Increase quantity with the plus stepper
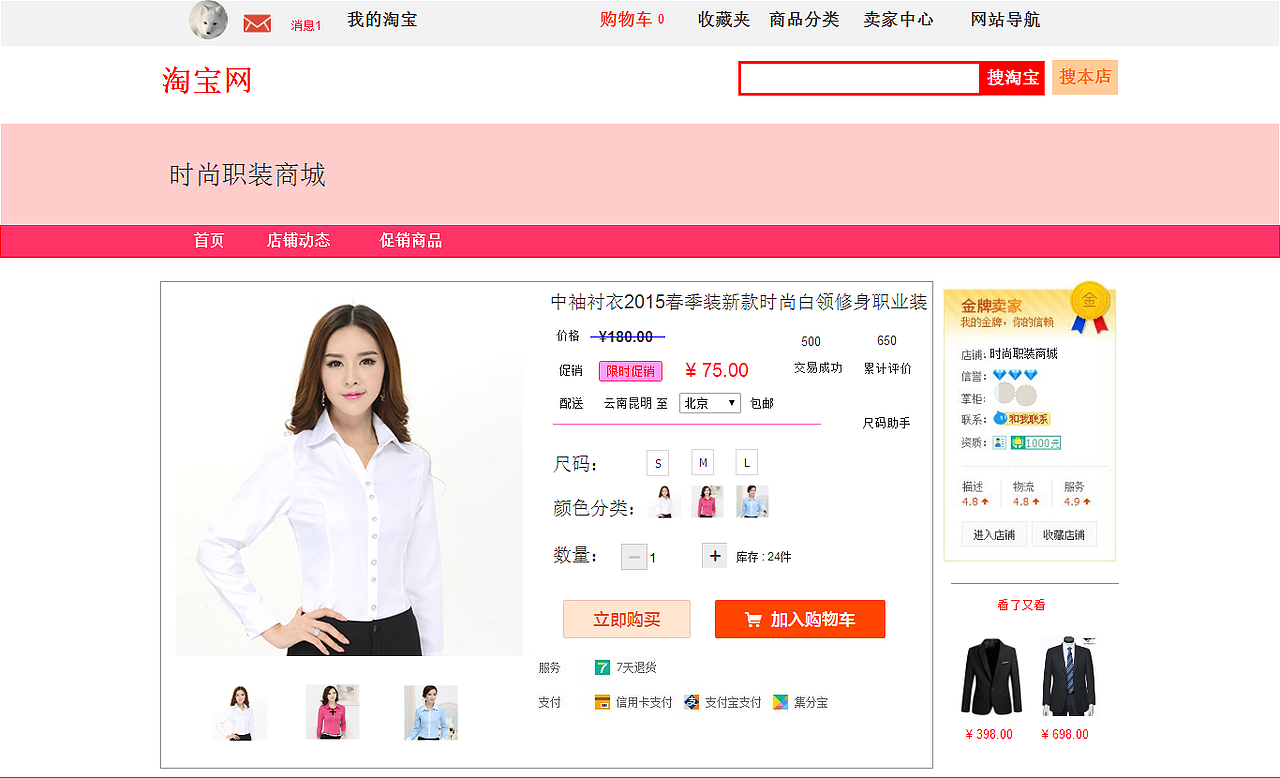1280x778 pixels. coord(714,554)
